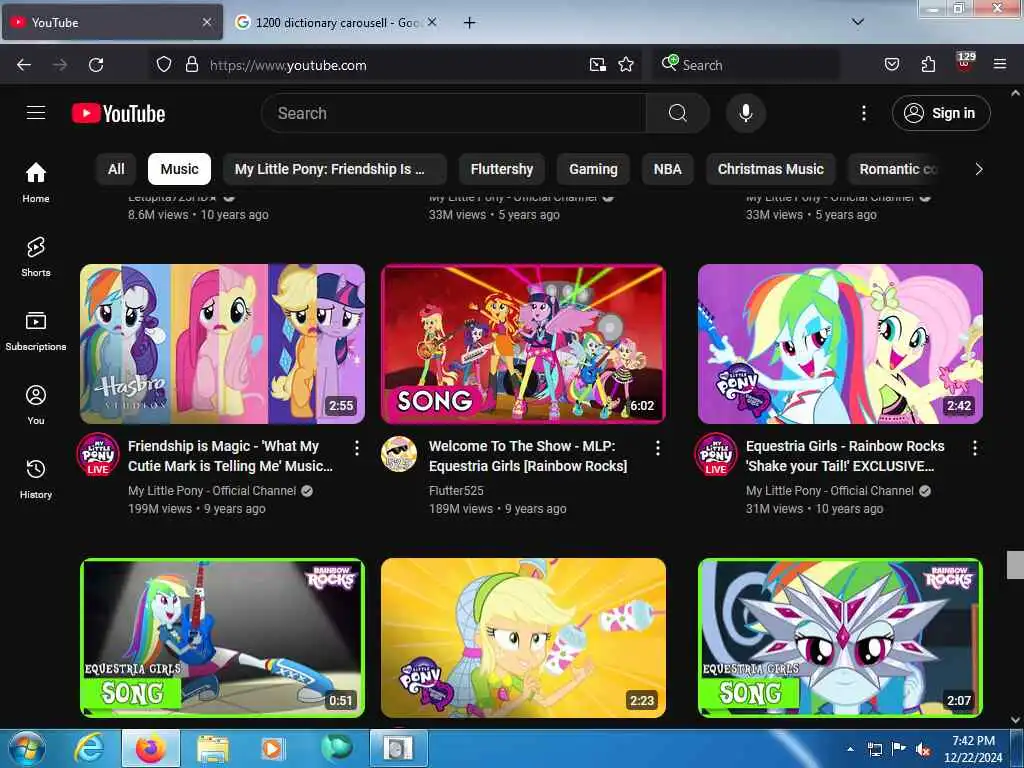The width and height of the screenshot is (1024, 768).
Task: Click Firefox icon in the taskbar
Action: pyautogui.click(x=150, y=749)
